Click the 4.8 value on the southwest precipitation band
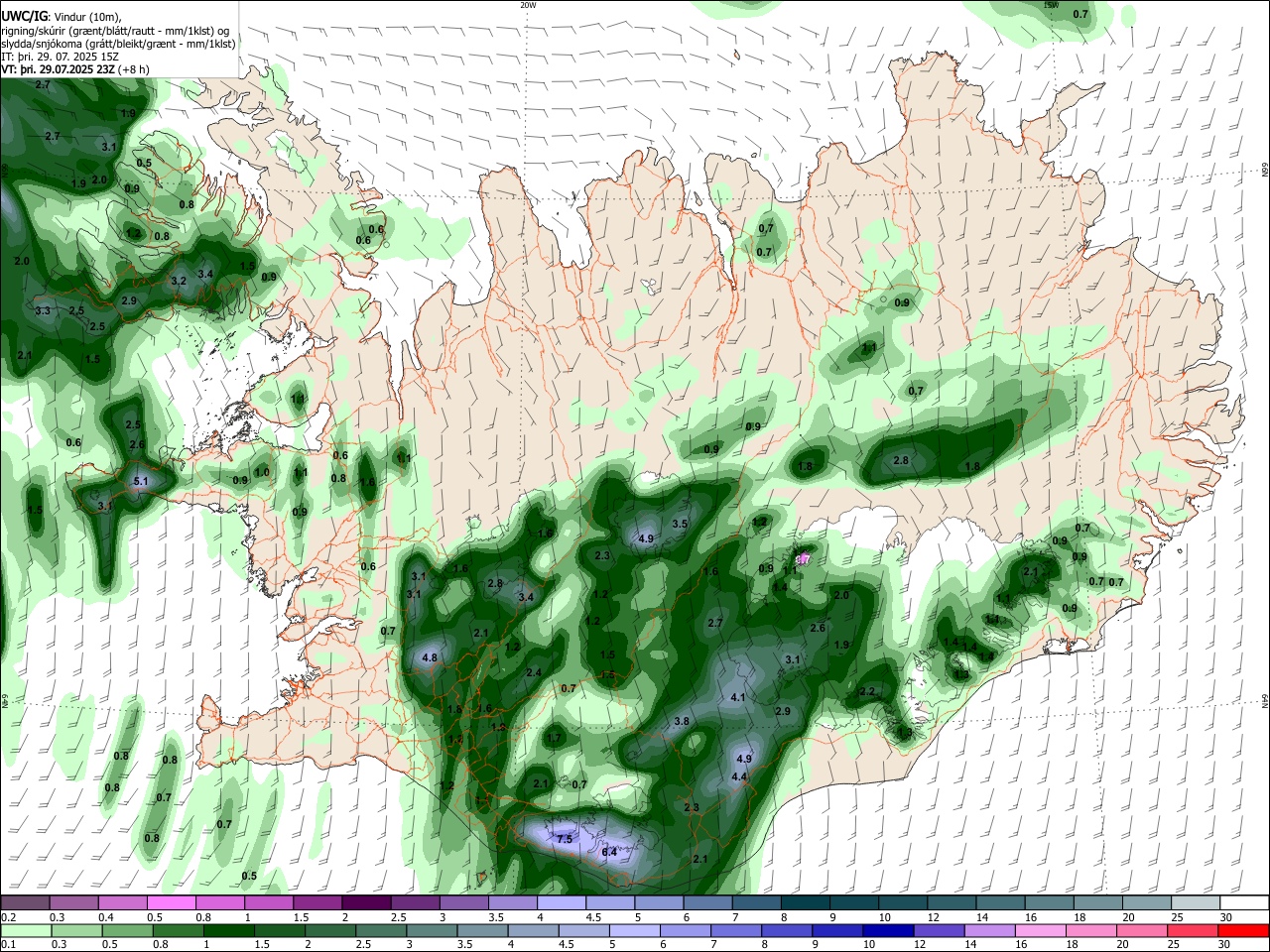Screen dimensions: 1270x952 (430, 657)
